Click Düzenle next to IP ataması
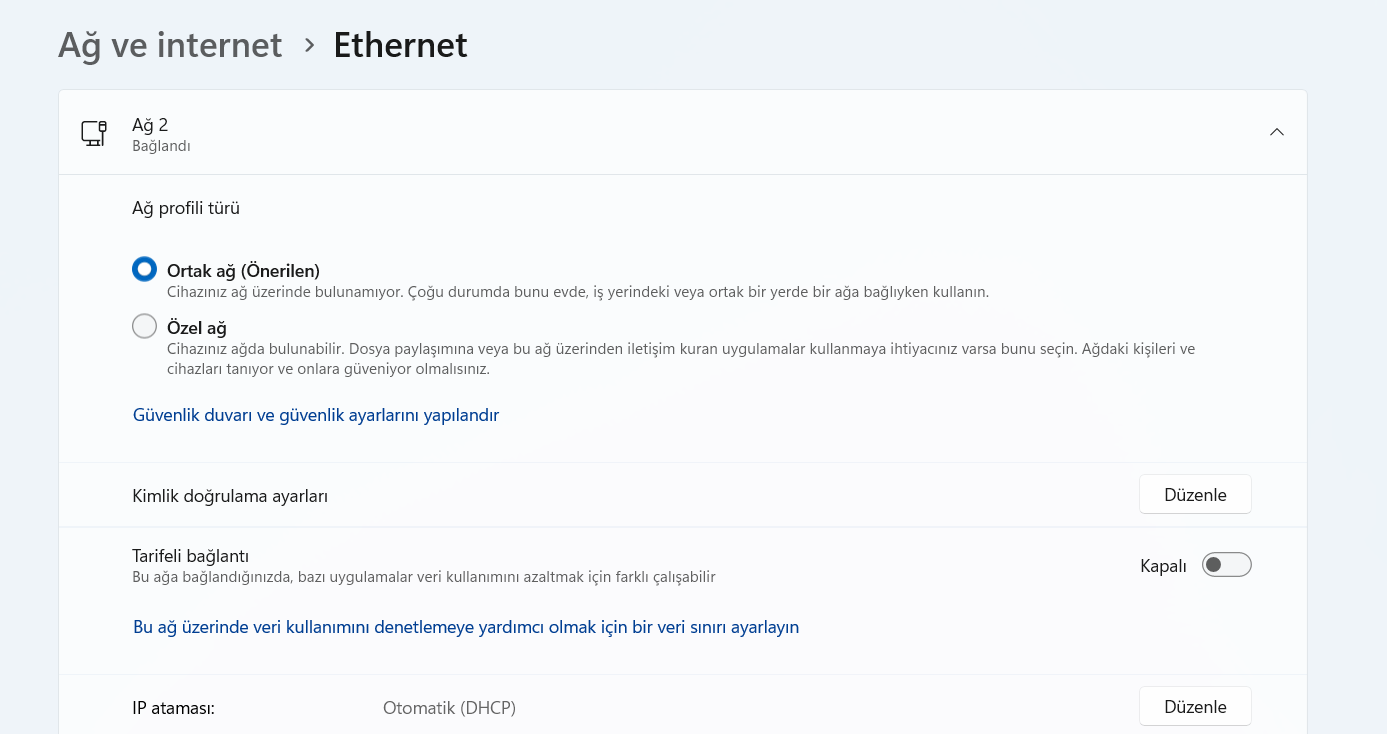Viewport: 1387px width, 734px height. 1195,707
